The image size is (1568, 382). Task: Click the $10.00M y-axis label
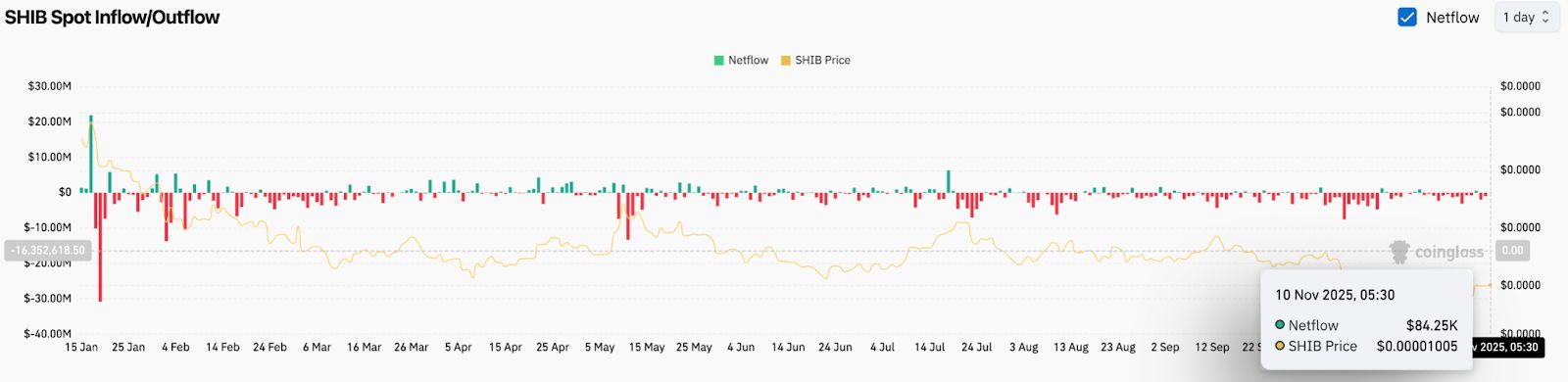coord(50,157)
